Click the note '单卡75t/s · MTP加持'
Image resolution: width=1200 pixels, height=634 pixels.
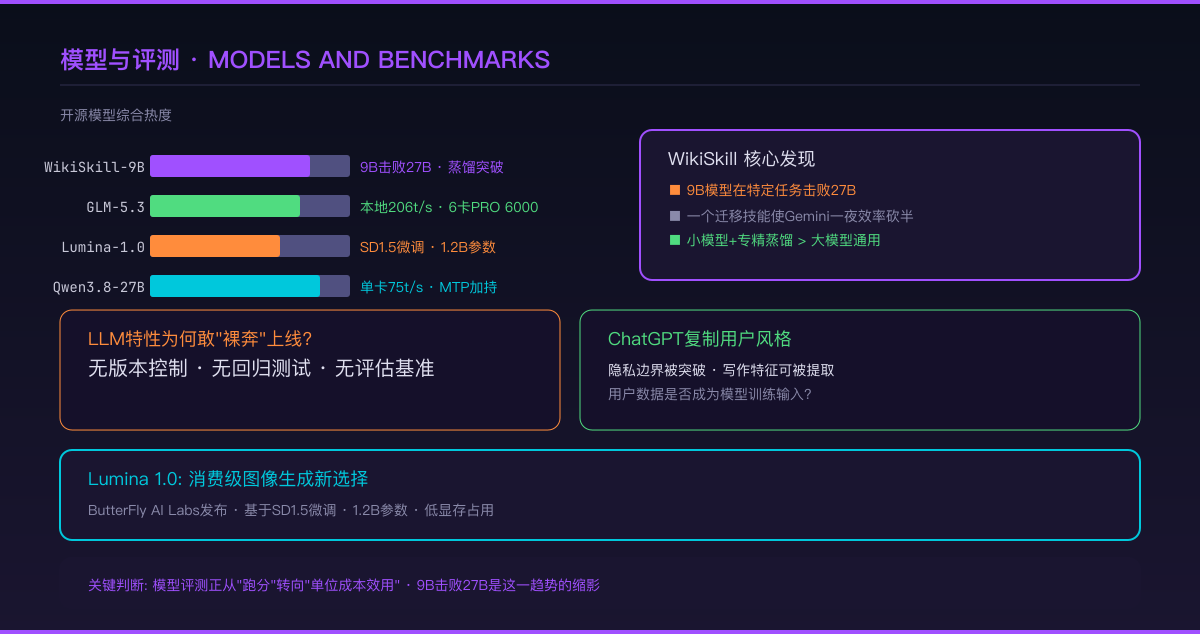pos(428,287)
